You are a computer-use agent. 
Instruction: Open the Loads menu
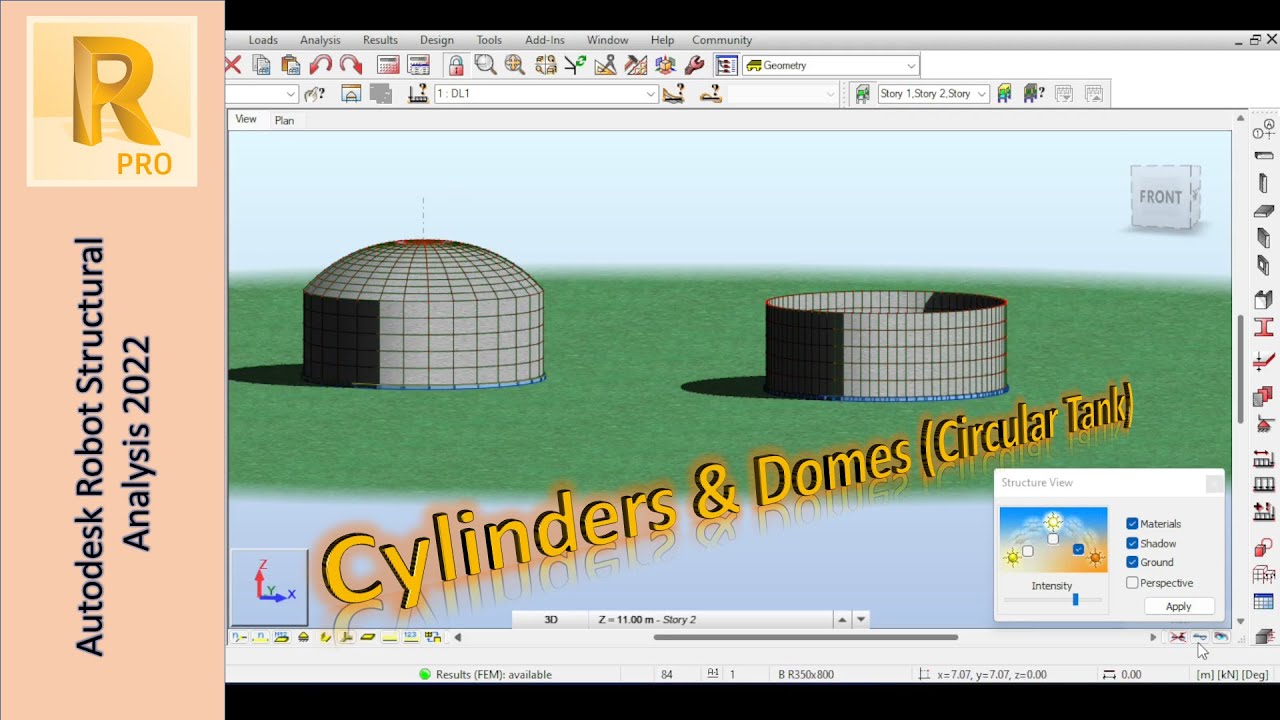pos(263,40)
